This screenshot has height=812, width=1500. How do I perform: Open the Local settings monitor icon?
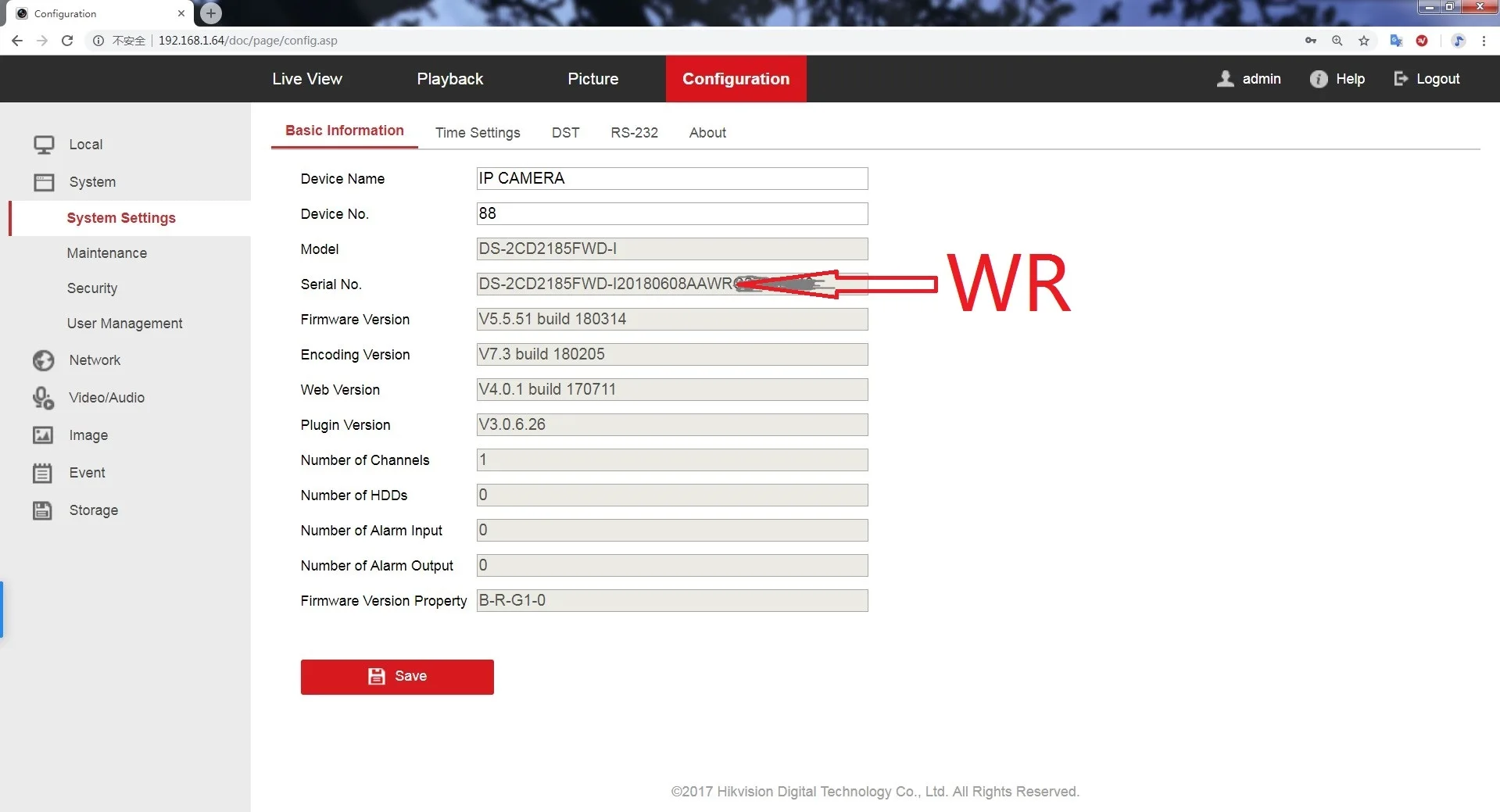(44, 145)
